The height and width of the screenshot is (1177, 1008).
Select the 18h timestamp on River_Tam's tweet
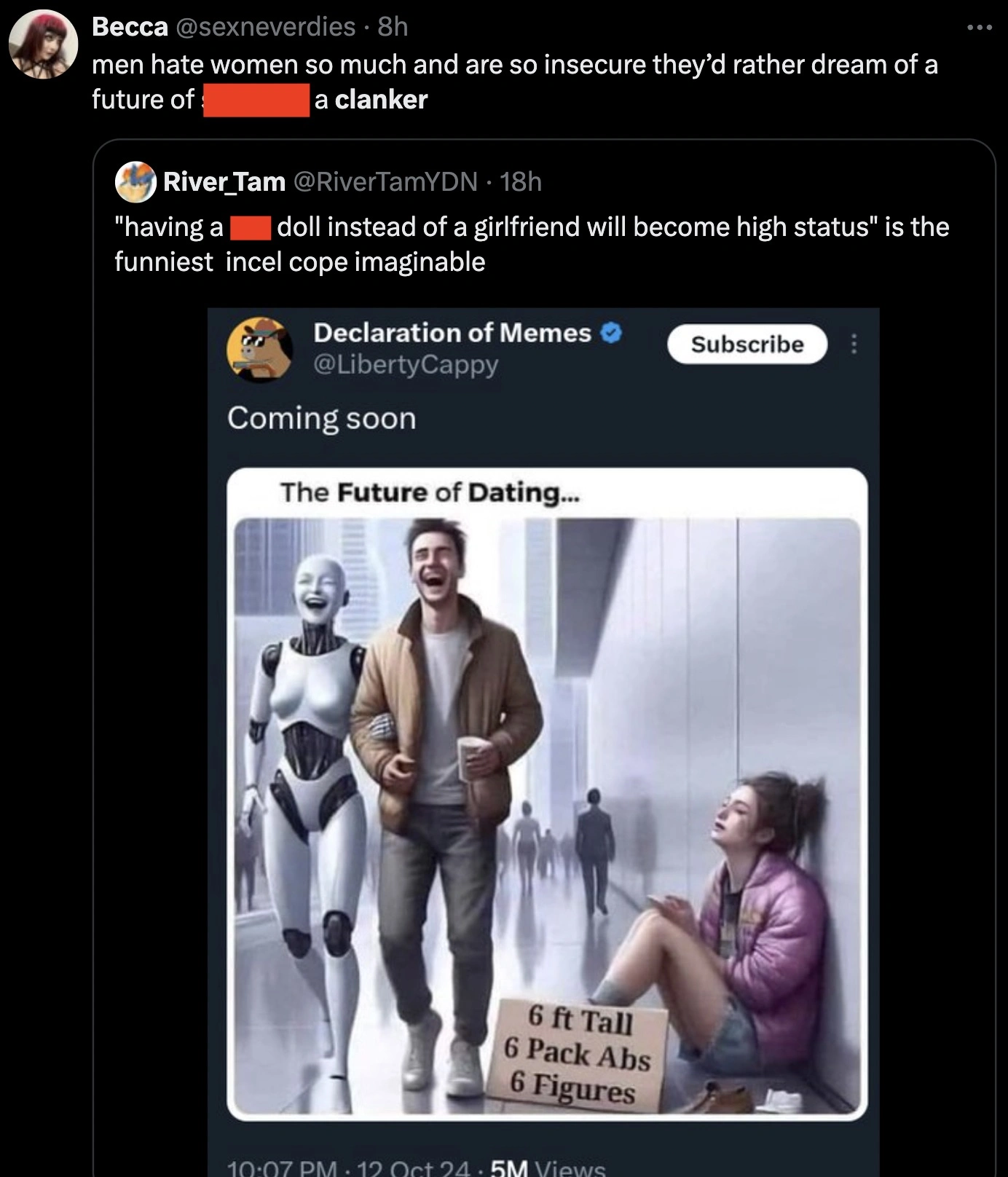click(521, 184)
